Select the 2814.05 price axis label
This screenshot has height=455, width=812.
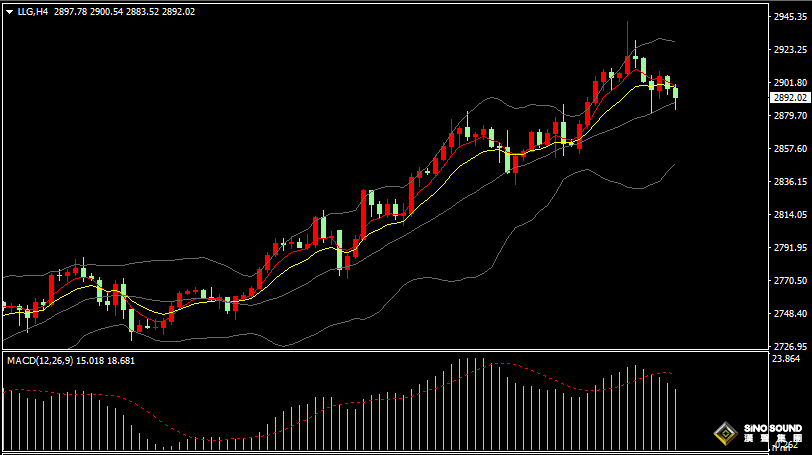[789, 215]
